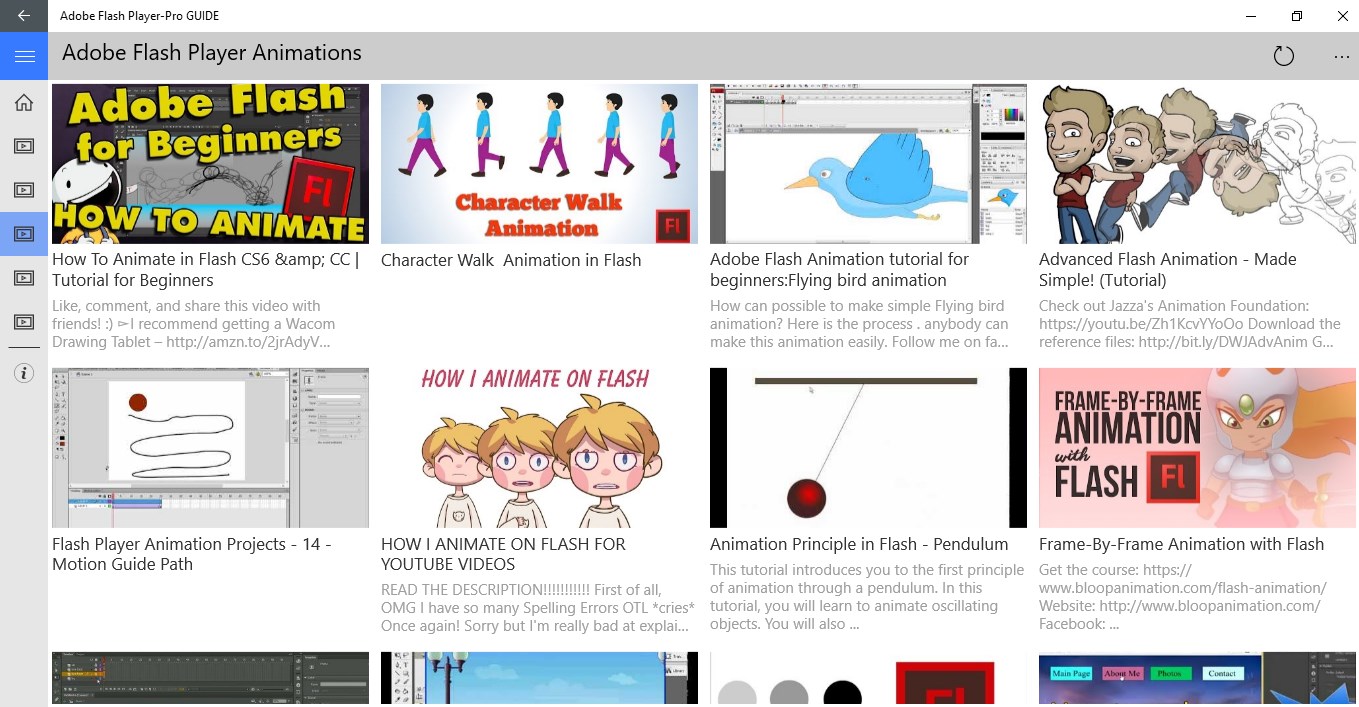Click description 'How can possible to make simple Flying bird'
The height and width of the screenshot is (707, 1359).
pyautogui.click(x=859, y=324)
